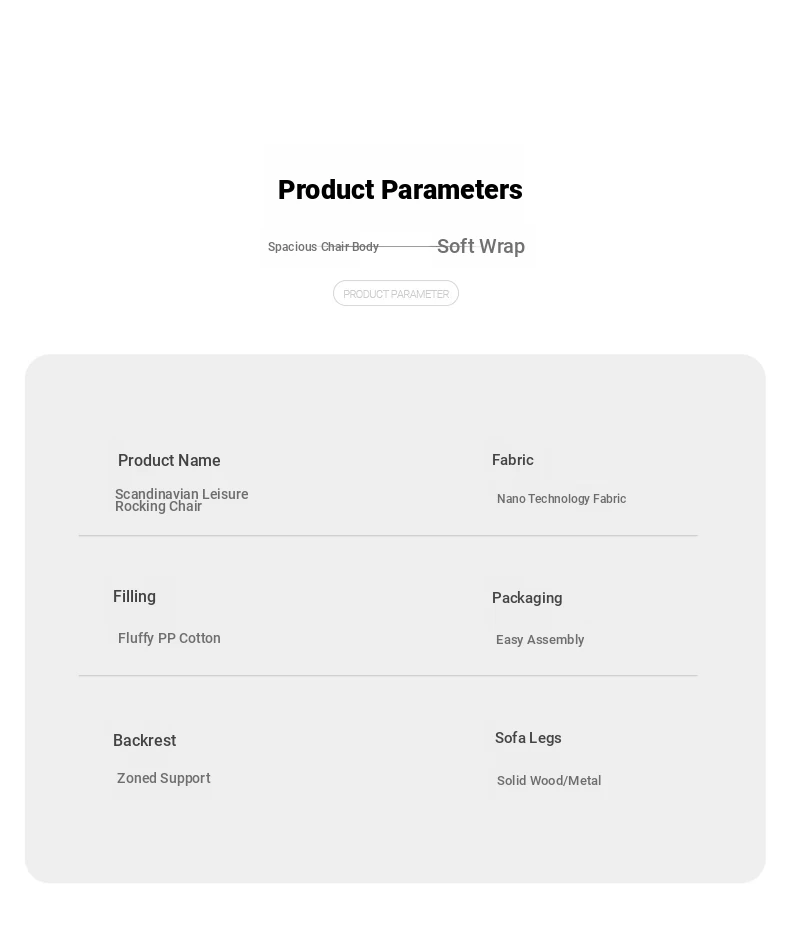The height and width of the screenshot is (933, 790).
Task: Select the Backrest label
Action: 145,740
